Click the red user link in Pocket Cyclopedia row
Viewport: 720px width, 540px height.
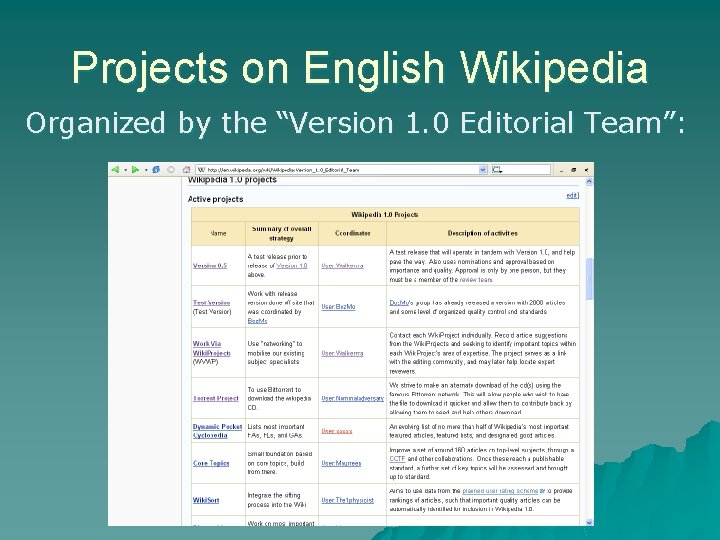point(337,431)
